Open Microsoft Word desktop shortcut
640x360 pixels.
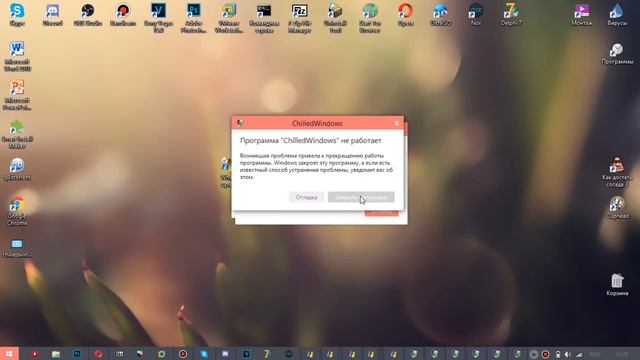[x=17, y=56]
